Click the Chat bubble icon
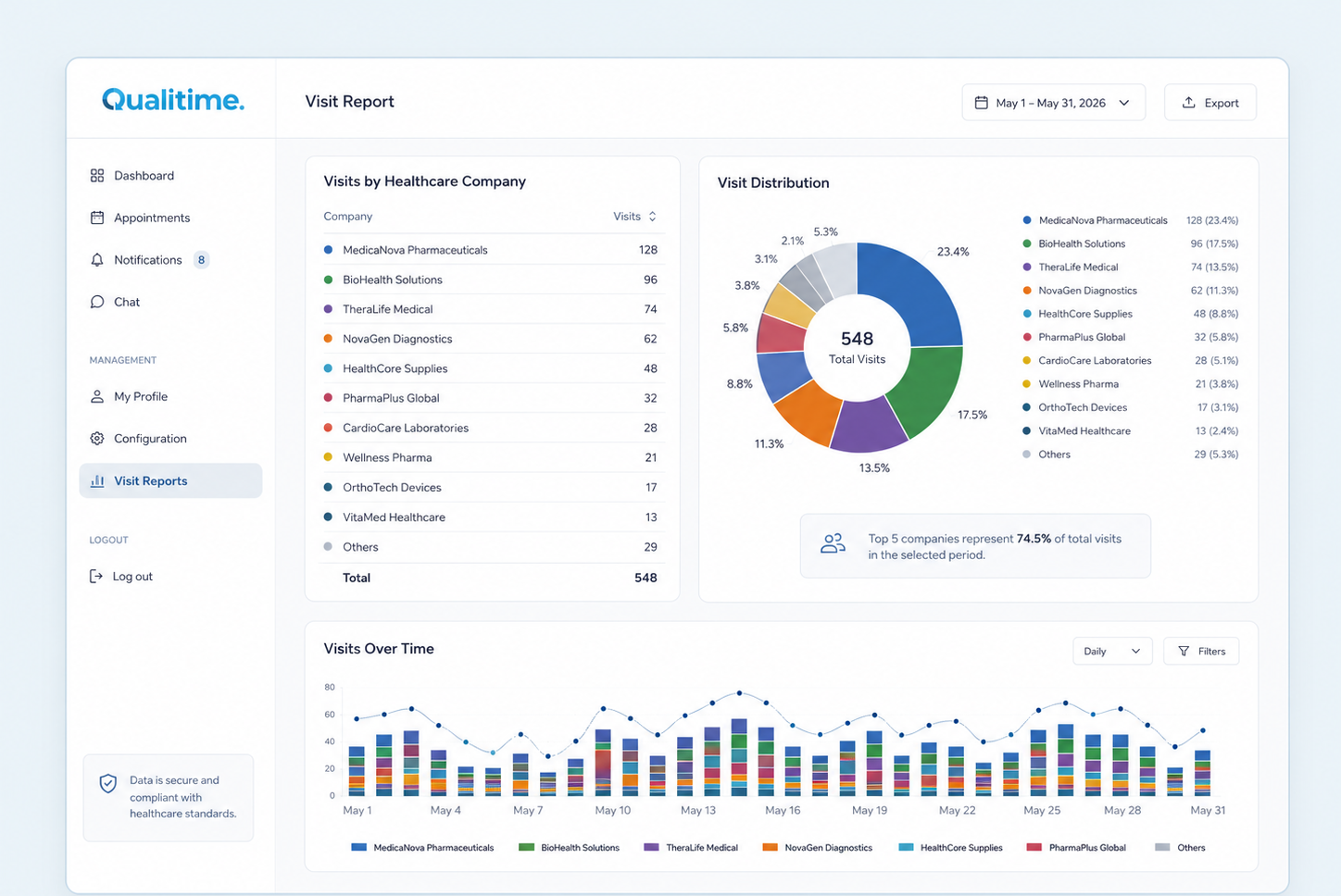The image size is (1341, 896). (x=97, y=302)
